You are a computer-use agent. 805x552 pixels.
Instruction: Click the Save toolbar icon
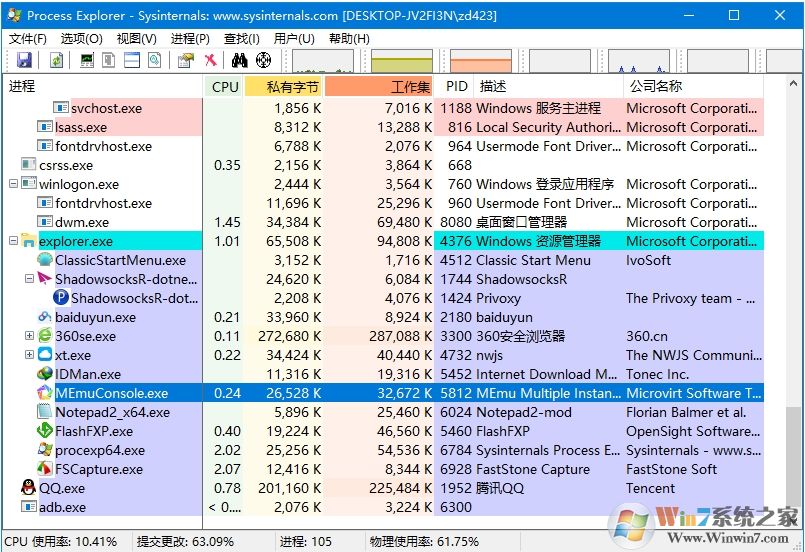tap(24, 61)
